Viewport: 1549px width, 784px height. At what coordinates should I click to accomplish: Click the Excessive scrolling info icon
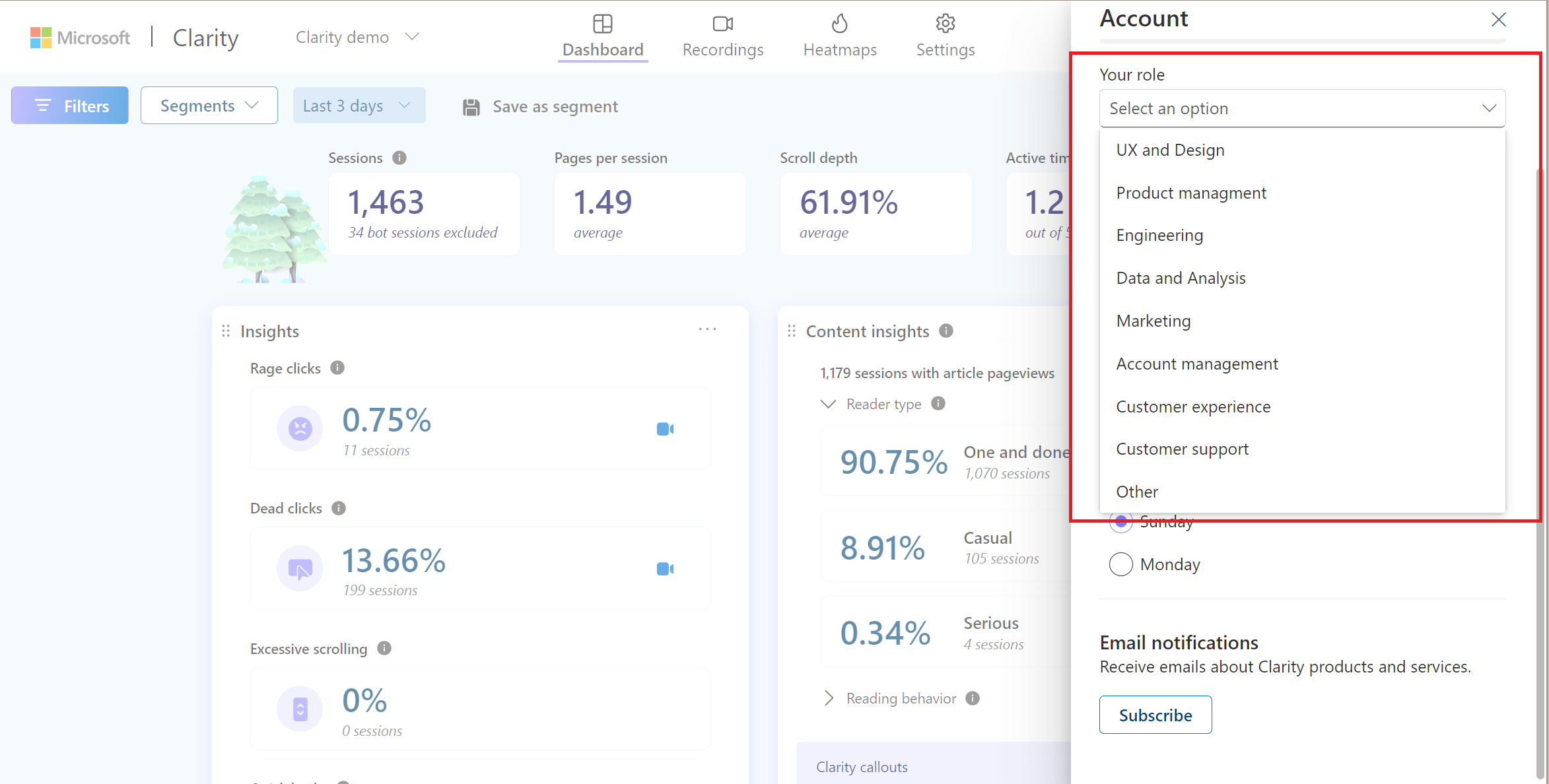[x=384, y=648]
